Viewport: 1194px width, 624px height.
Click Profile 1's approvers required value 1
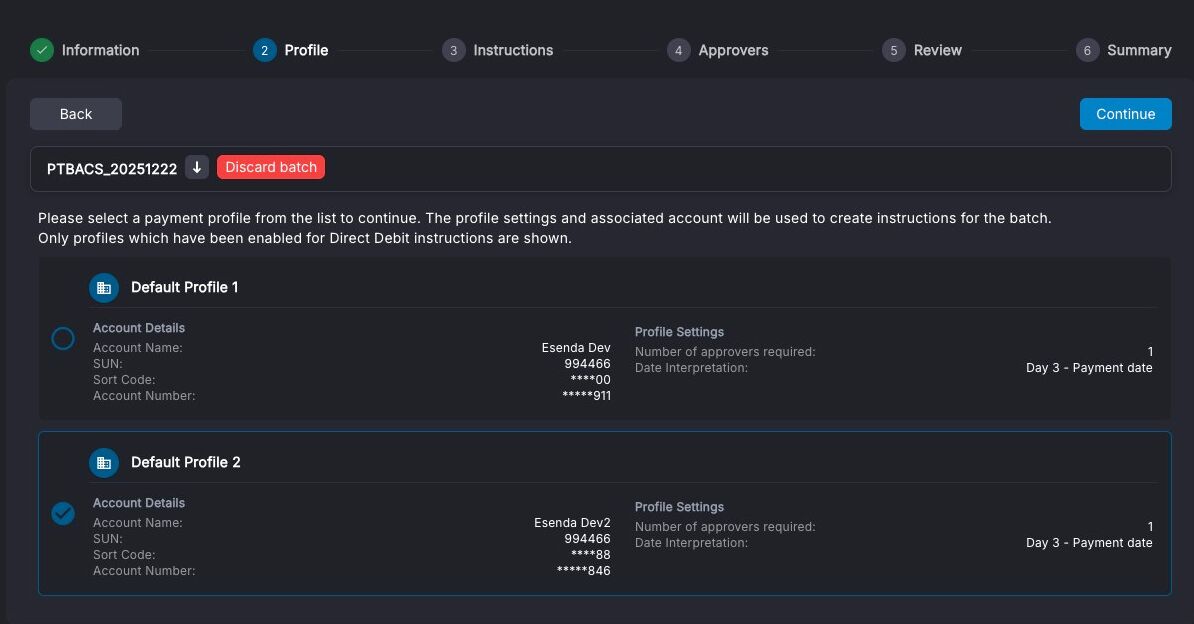click(1150, 352)
